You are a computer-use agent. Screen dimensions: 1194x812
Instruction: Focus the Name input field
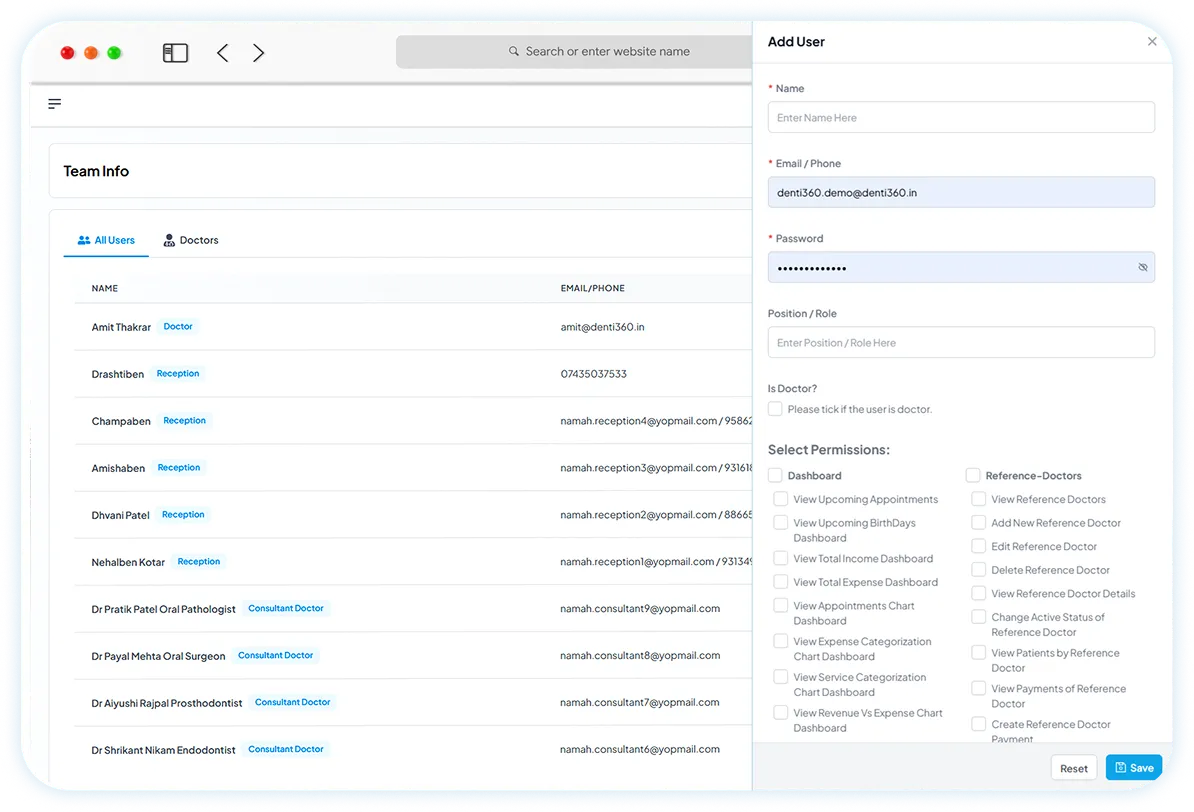tap(961, 117)
